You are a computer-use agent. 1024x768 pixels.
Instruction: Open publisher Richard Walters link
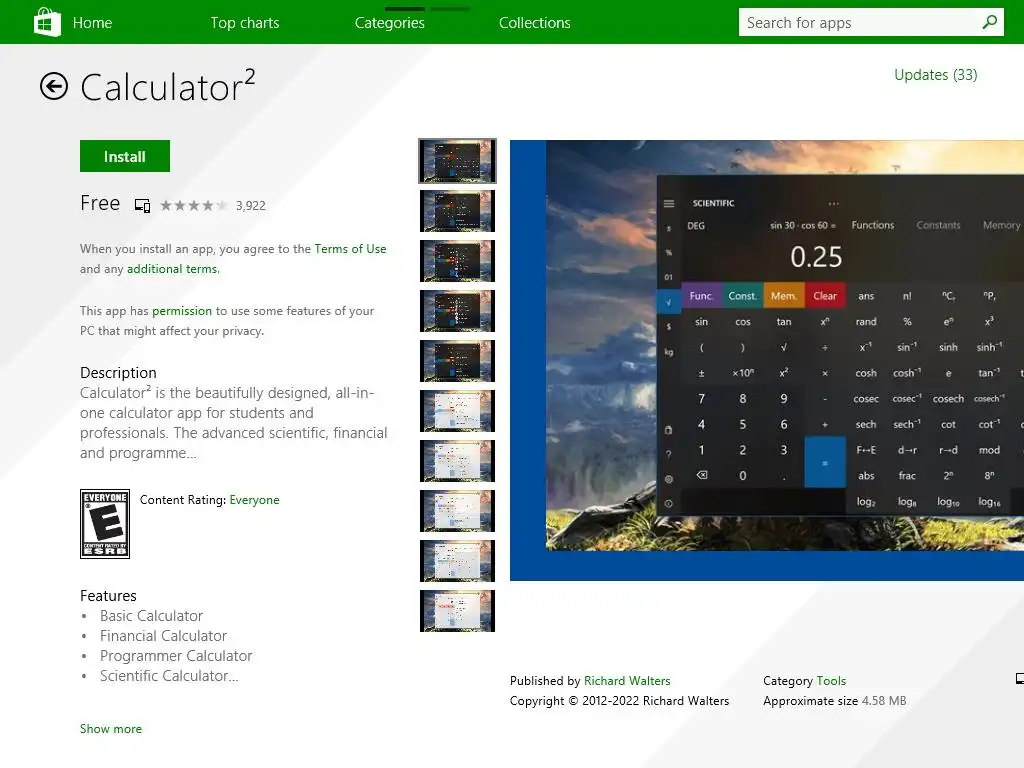[x=627, y=680]
